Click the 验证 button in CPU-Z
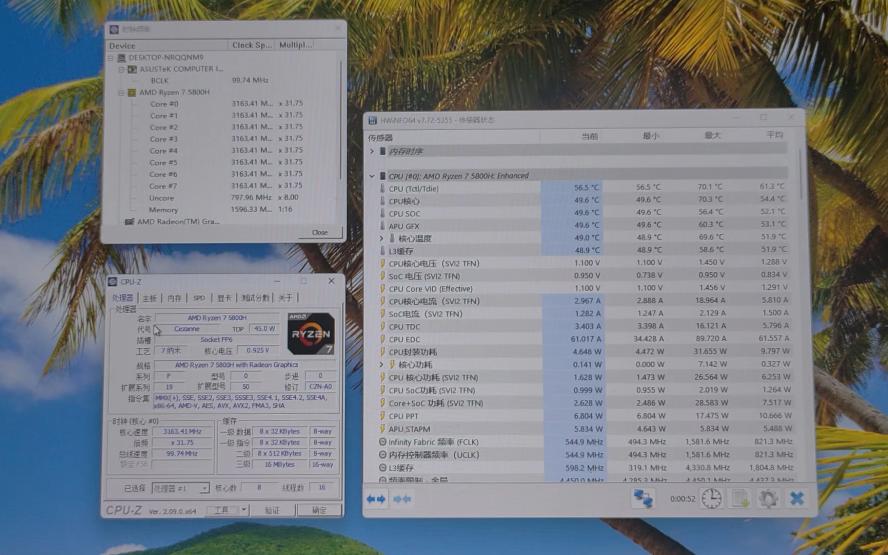The width and height of the screenshot is (888, 555). (x=272, y=510)
